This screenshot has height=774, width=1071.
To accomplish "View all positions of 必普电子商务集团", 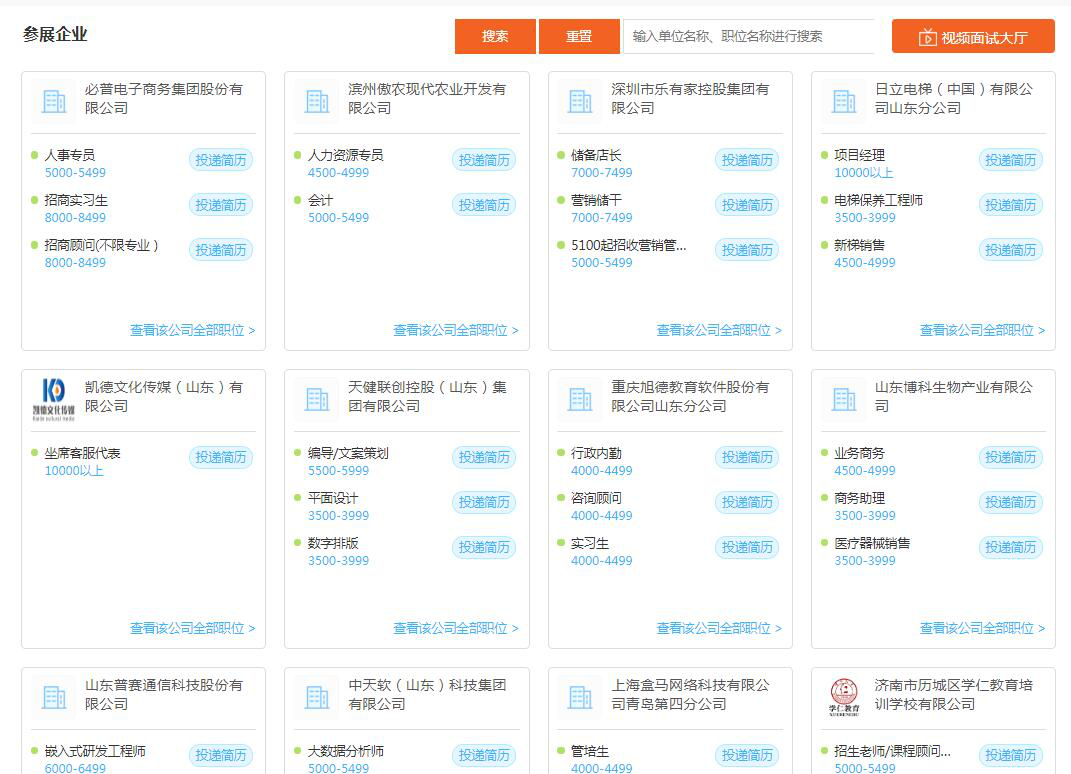I will click(x=193, y=331).
